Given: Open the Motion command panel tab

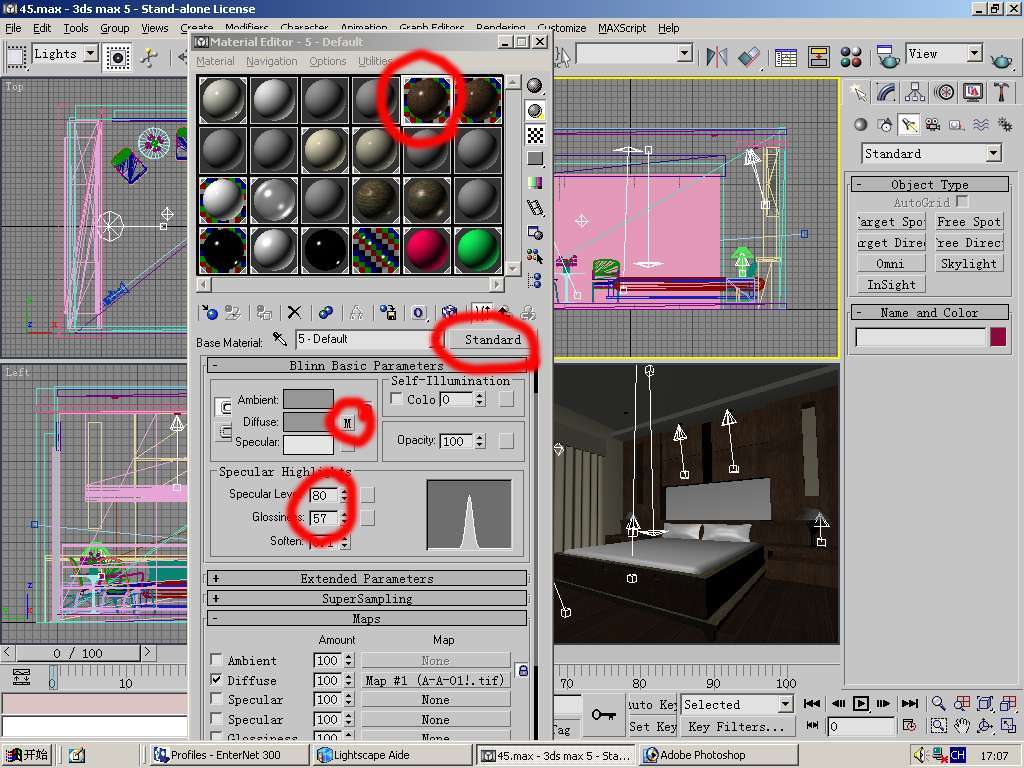Looking at the screenshot, I should coord(944,92).
